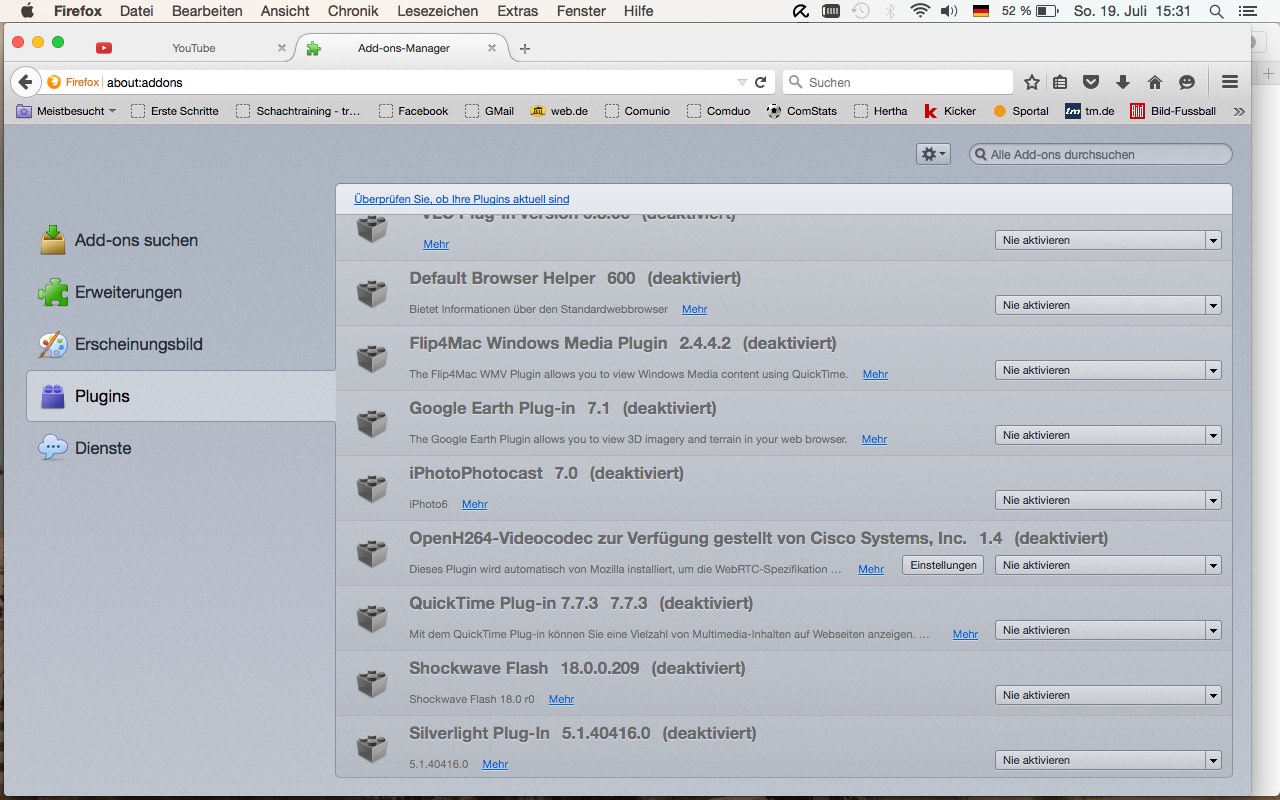Expand Silverlight Plug-In activation dropdown

point(1107,760)
